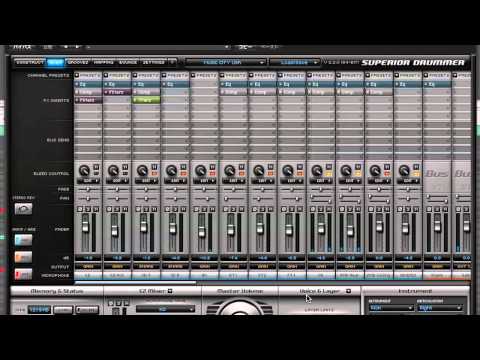Toggle phase invert on the first channel
This screenshot has height=360, width=480.
pyautogui.click(x=80, y=209)
